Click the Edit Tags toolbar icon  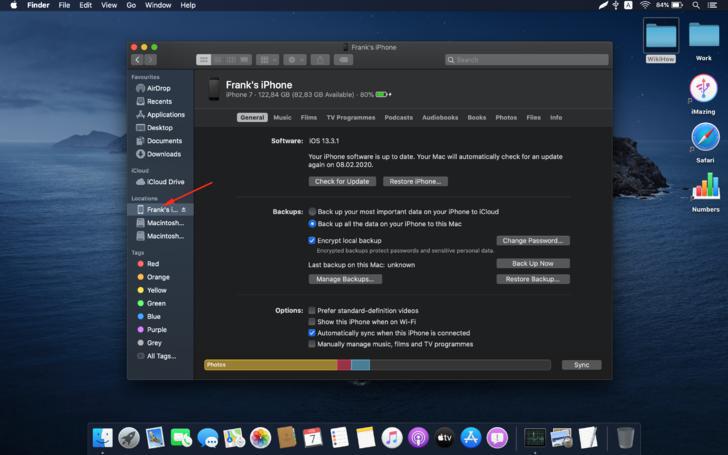(343, 60)
